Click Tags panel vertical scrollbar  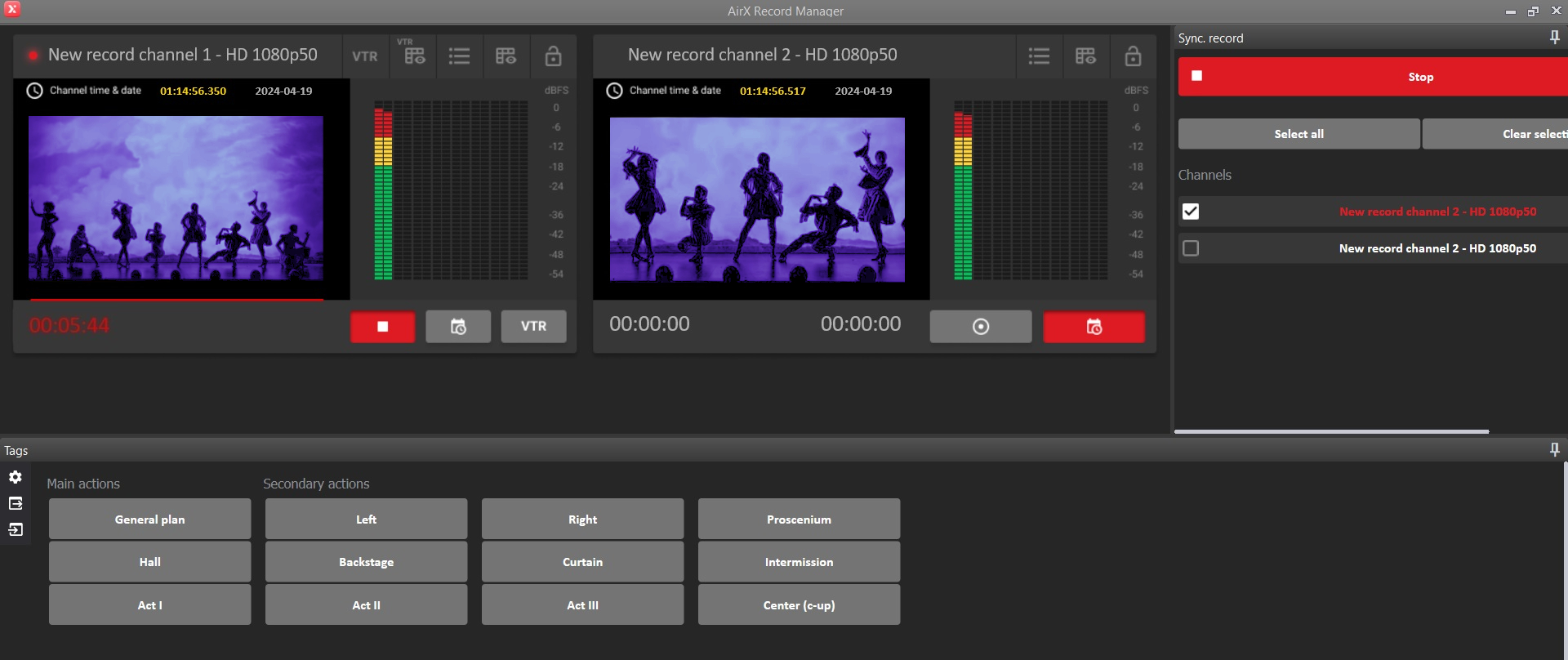click(1565, 560)
